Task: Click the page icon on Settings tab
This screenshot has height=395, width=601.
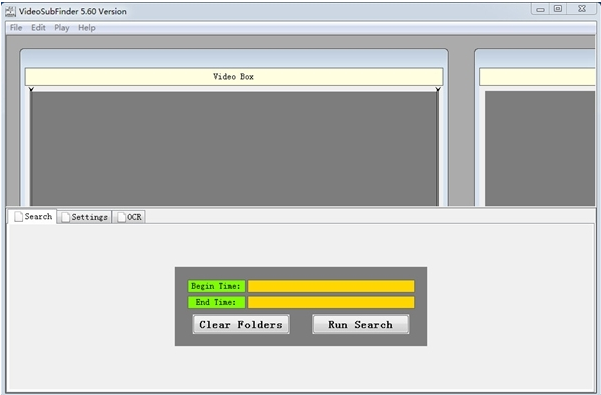Action: tap(66, 217)
